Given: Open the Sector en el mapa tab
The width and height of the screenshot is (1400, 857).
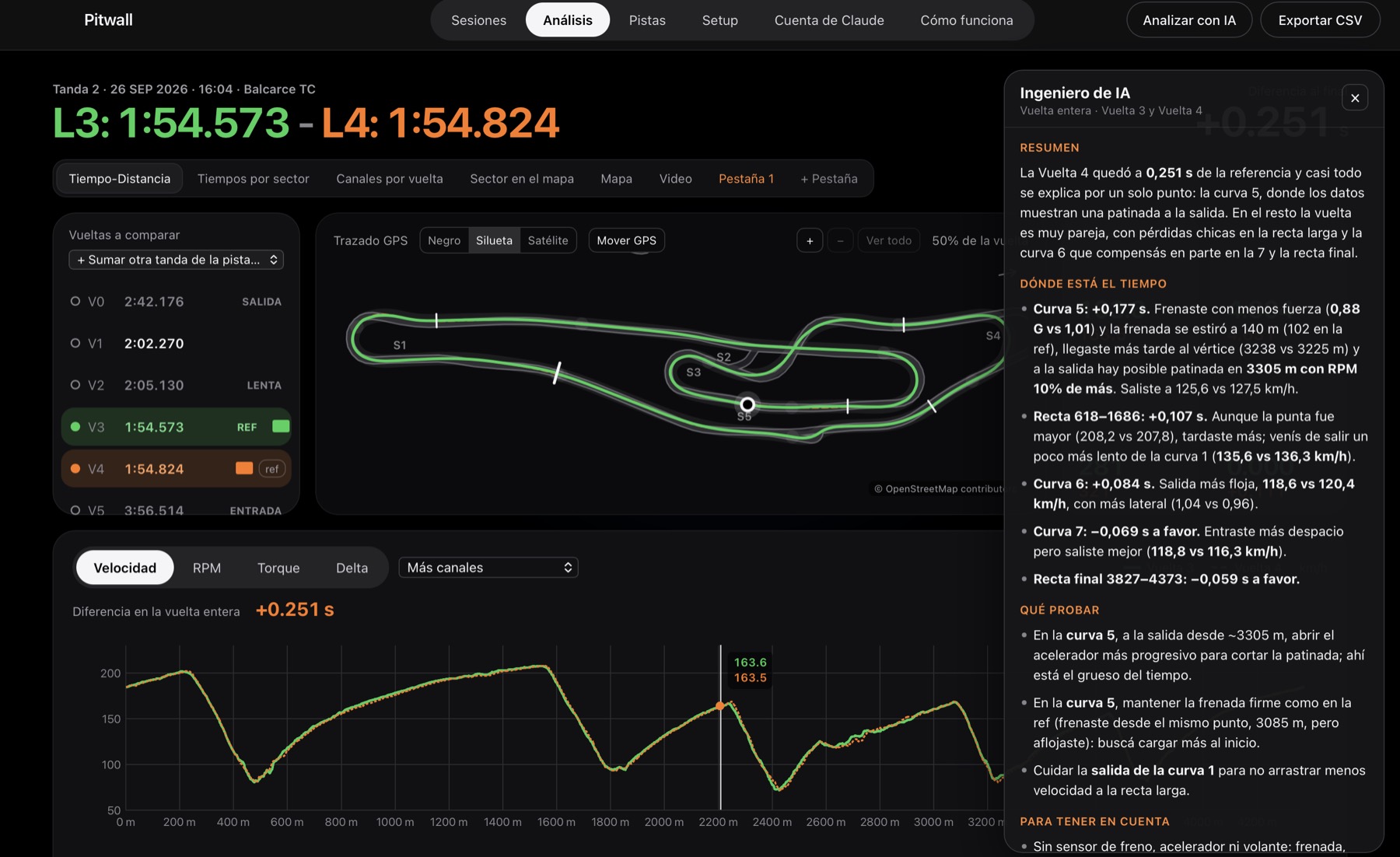Looking at the screenshot, I should [x=522, y=179].
